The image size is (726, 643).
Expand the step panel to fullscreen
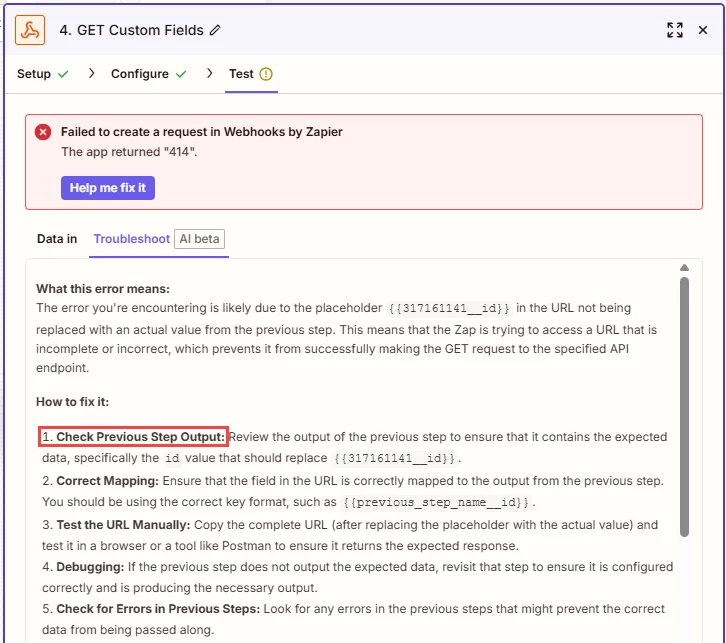(x=675, y=30)
